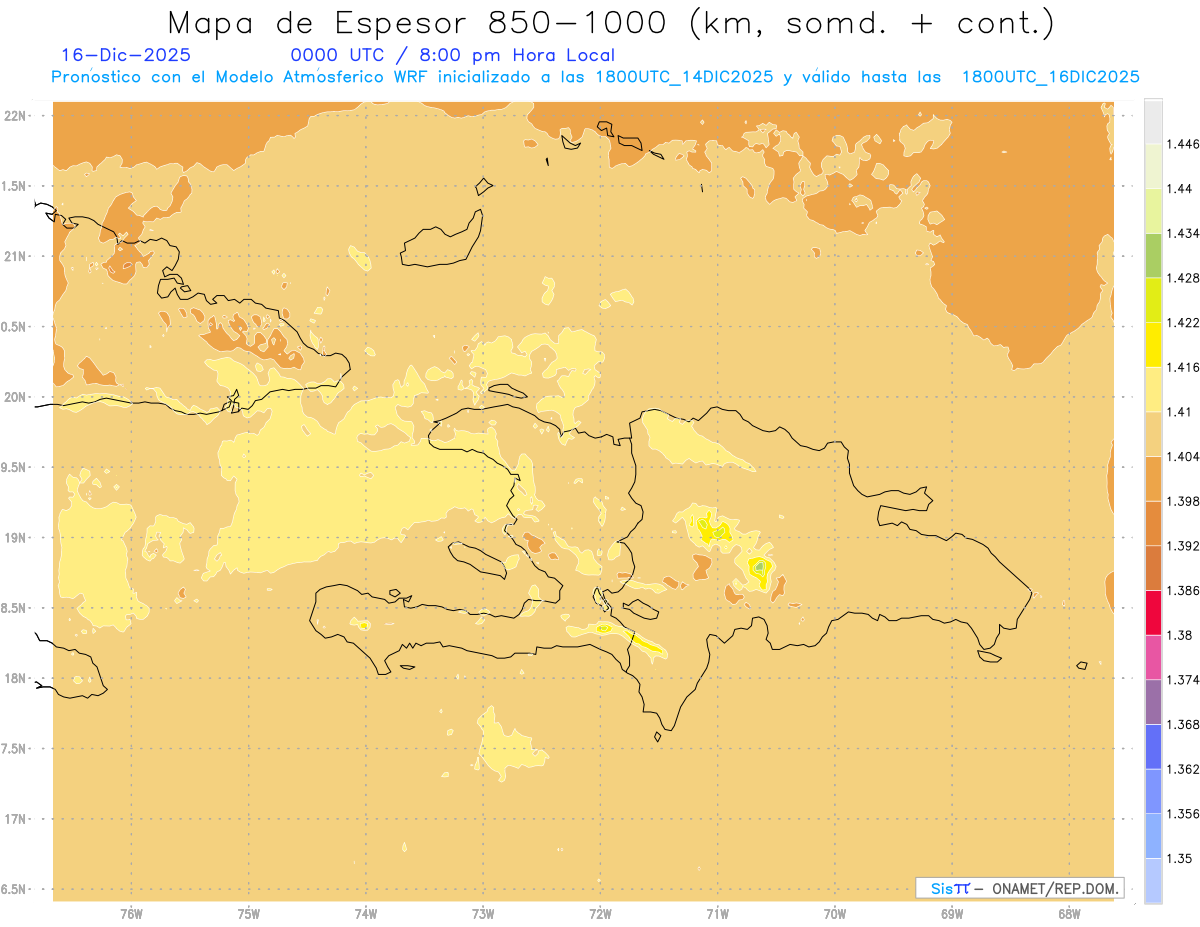The width and height of the screenshot is (1200, 927).
Task: Click legend value "1.362"
Action: click(1183, 769)
